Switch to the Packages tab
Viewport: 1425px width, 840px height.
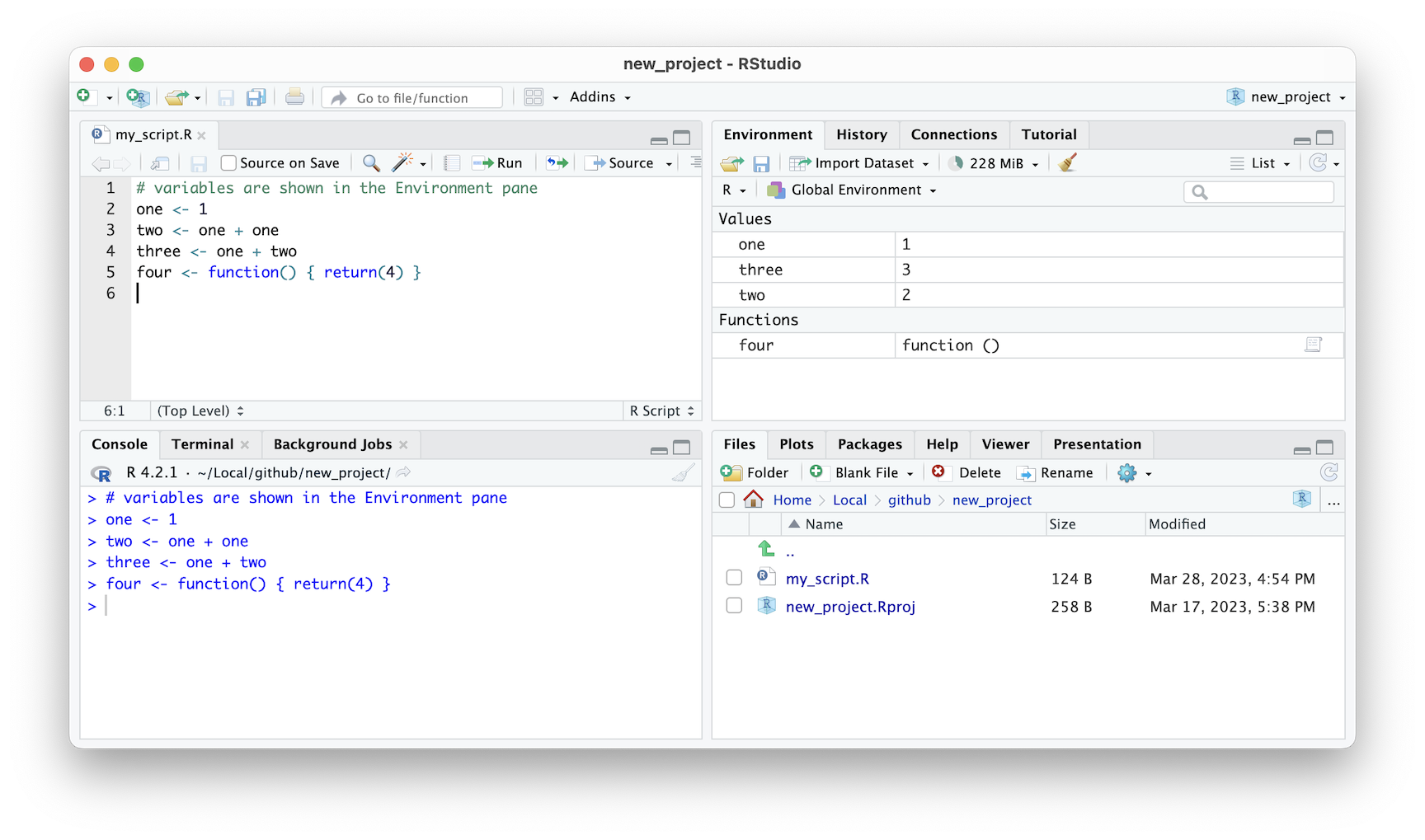870,444
